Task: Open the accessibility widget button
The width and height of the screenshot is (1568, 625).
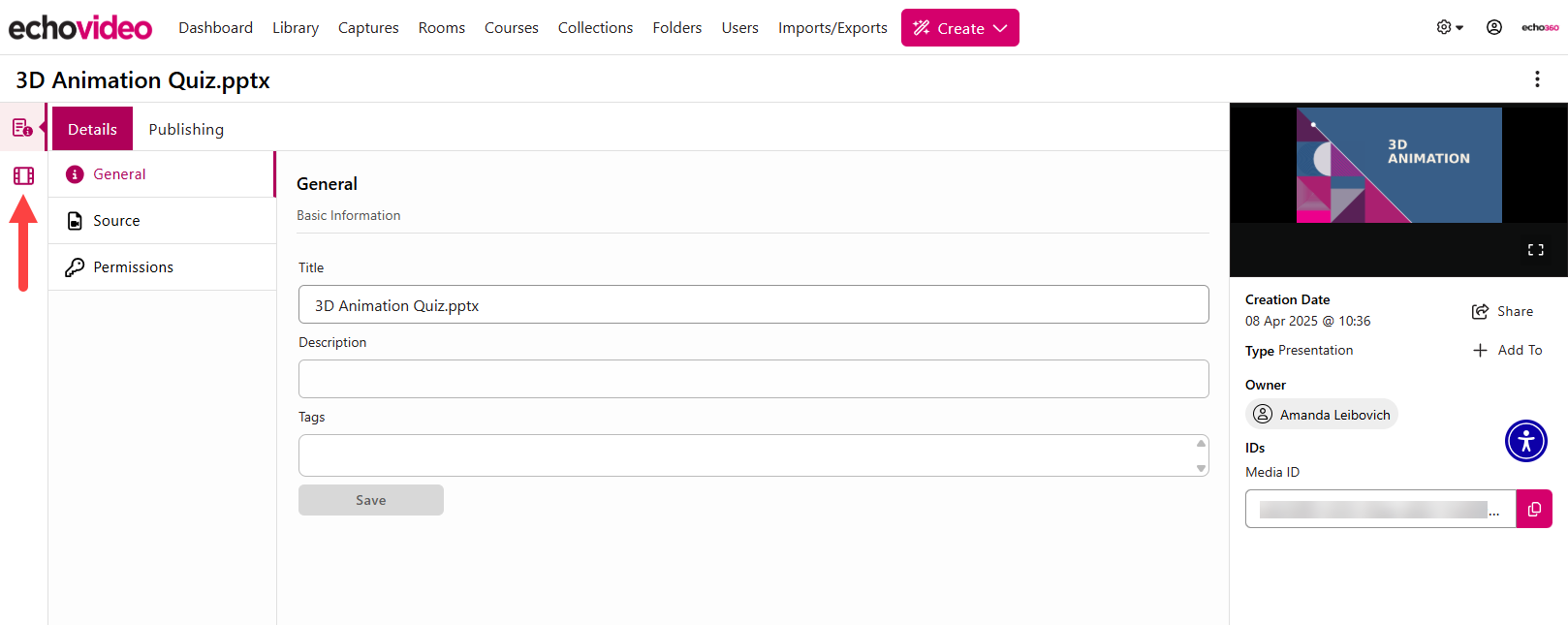Action: (x=1525, y=441)
